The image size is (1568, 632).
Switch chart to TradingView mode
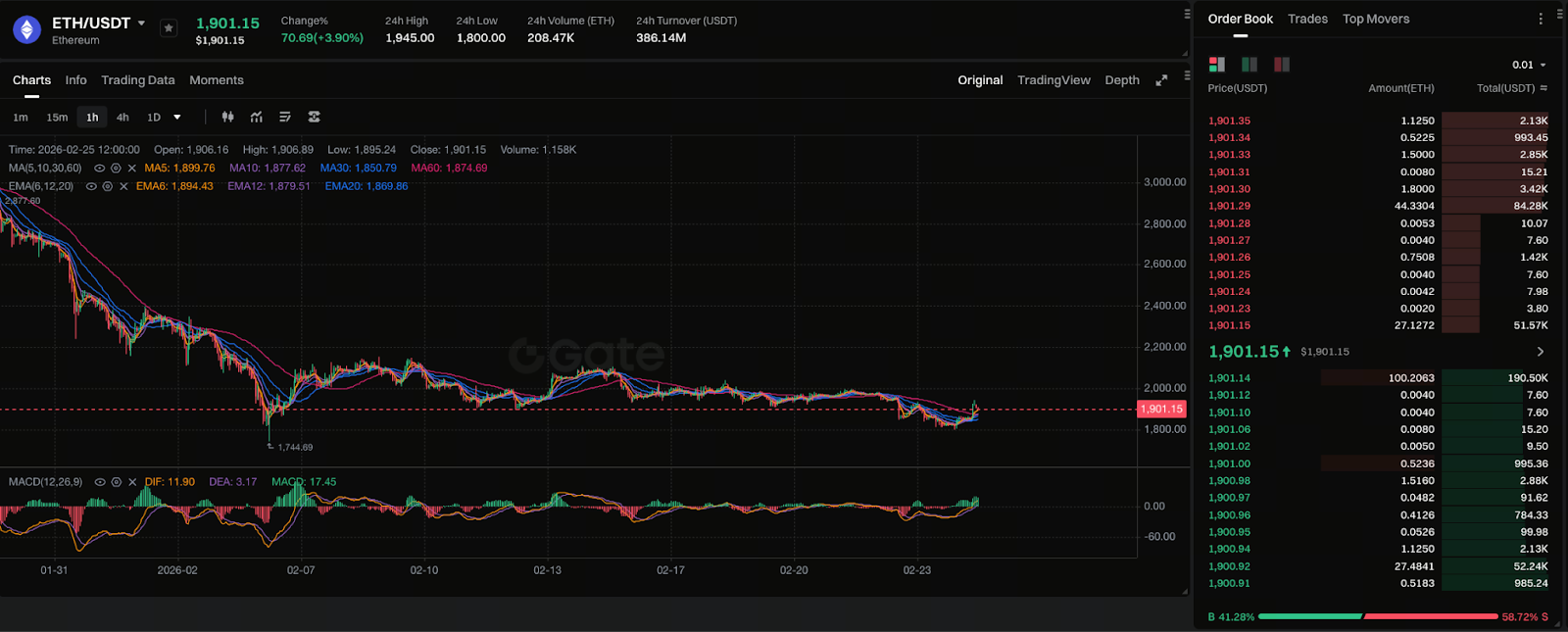coord(1053,80)
